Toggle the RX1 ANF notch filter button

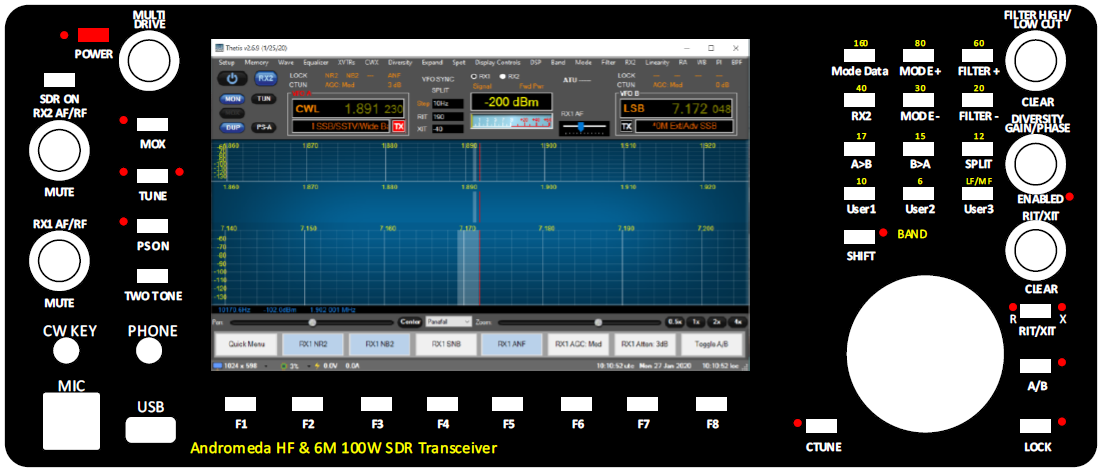[512, 345]
